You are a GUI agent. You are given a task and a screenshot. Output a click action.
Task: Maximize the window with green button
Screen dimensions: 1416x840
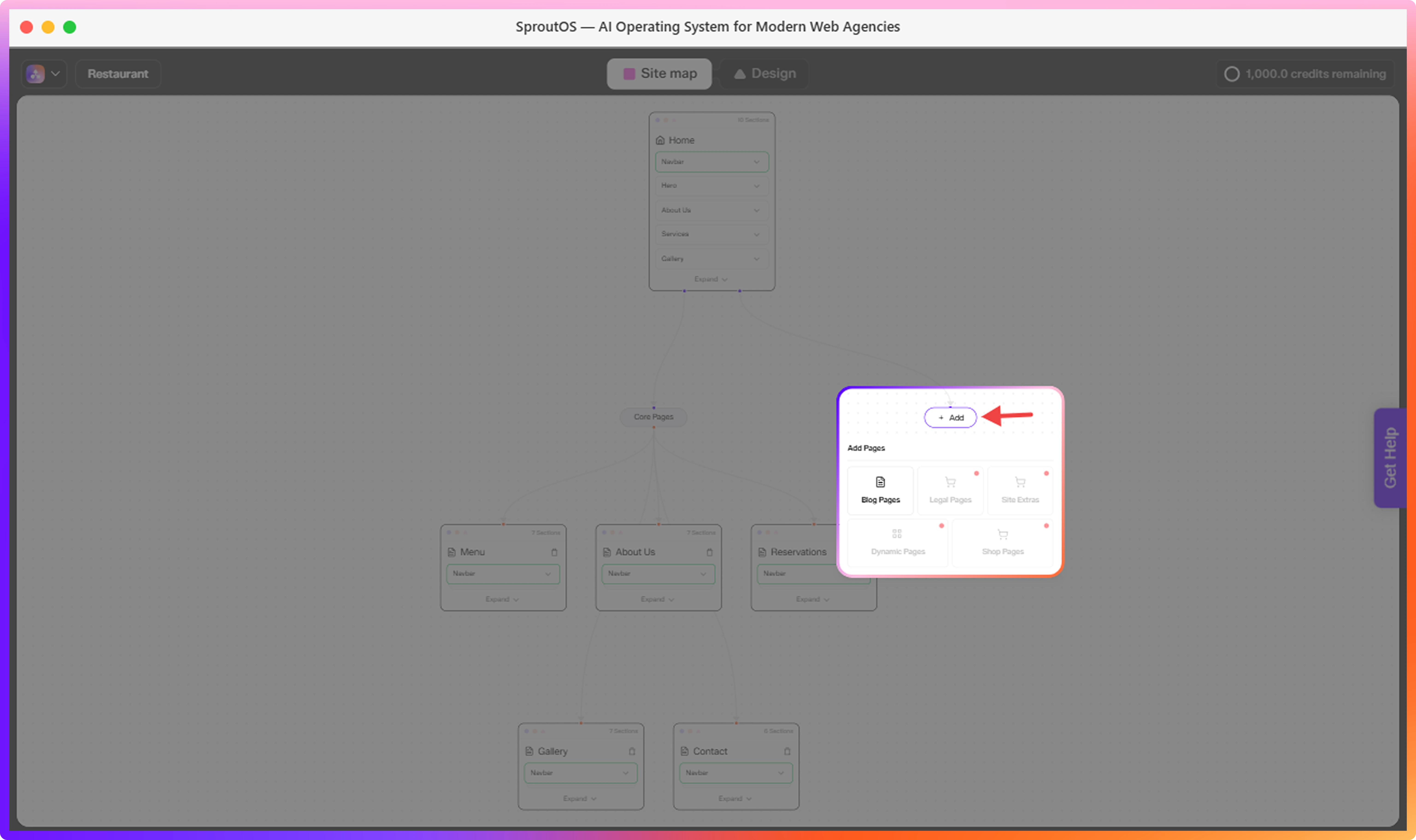click(x=70, y=27)
